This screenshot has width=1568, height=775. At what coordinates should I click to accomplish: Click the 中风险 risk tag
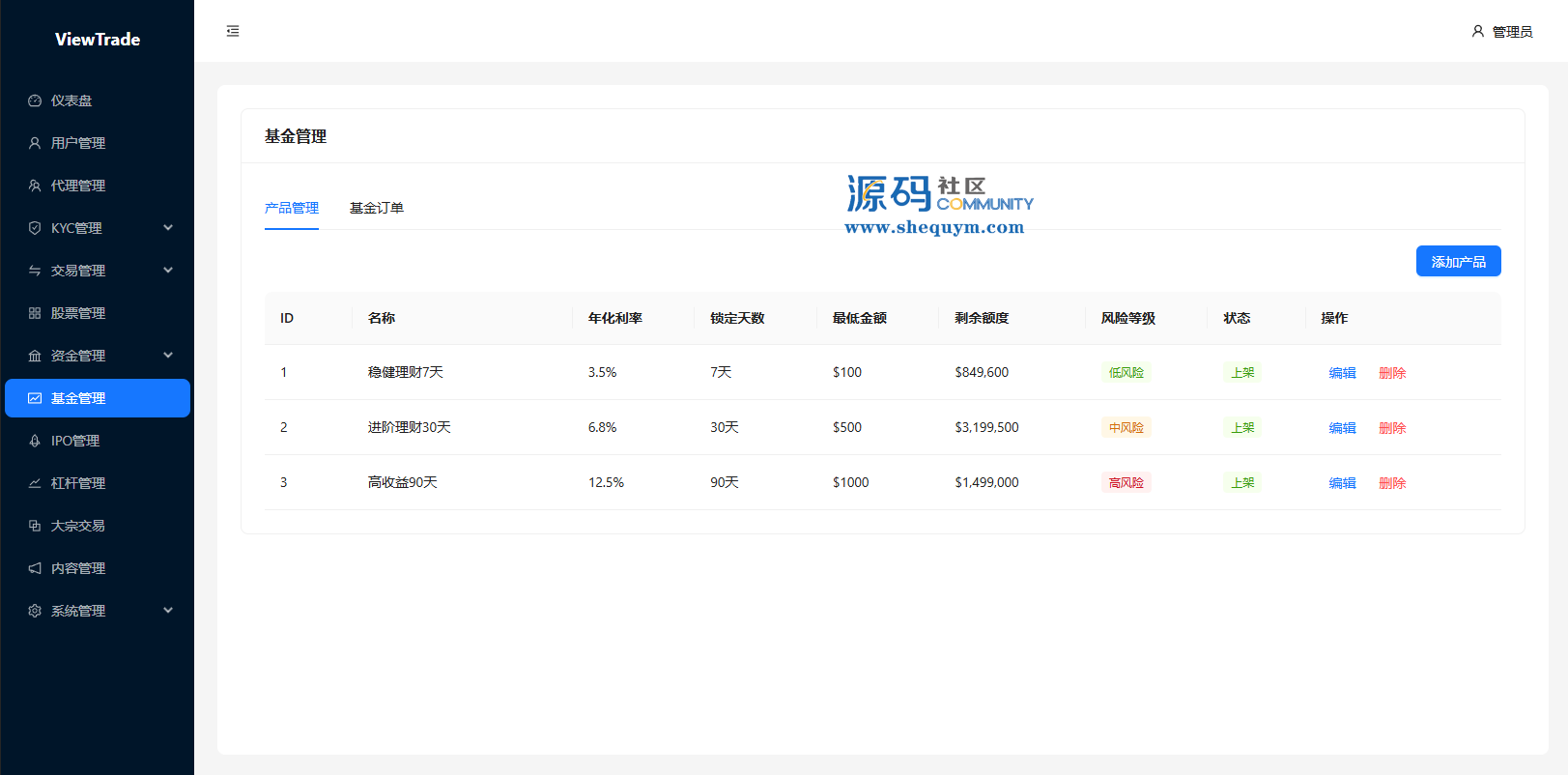1126,428
